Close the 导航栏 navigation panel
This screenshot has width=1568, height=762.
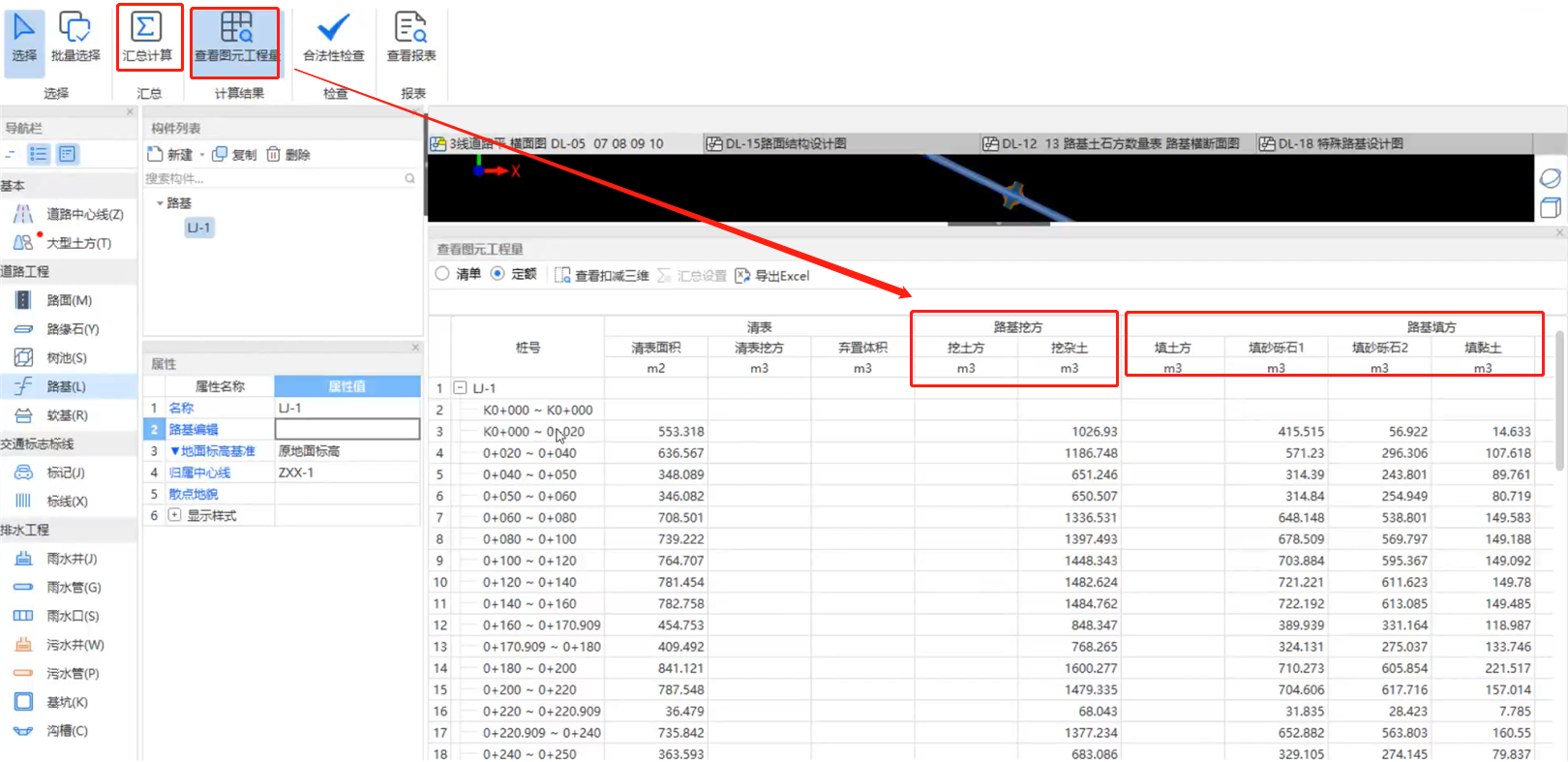tap(131, 112)
